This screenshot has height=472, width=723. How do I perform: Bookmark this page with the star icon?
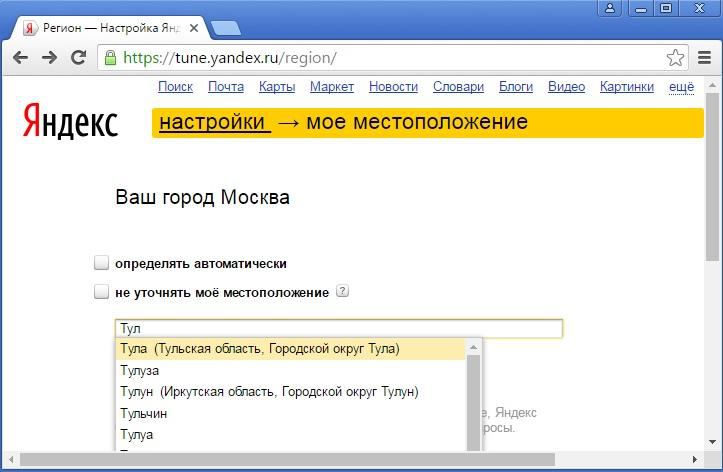(x=676, y=58)
